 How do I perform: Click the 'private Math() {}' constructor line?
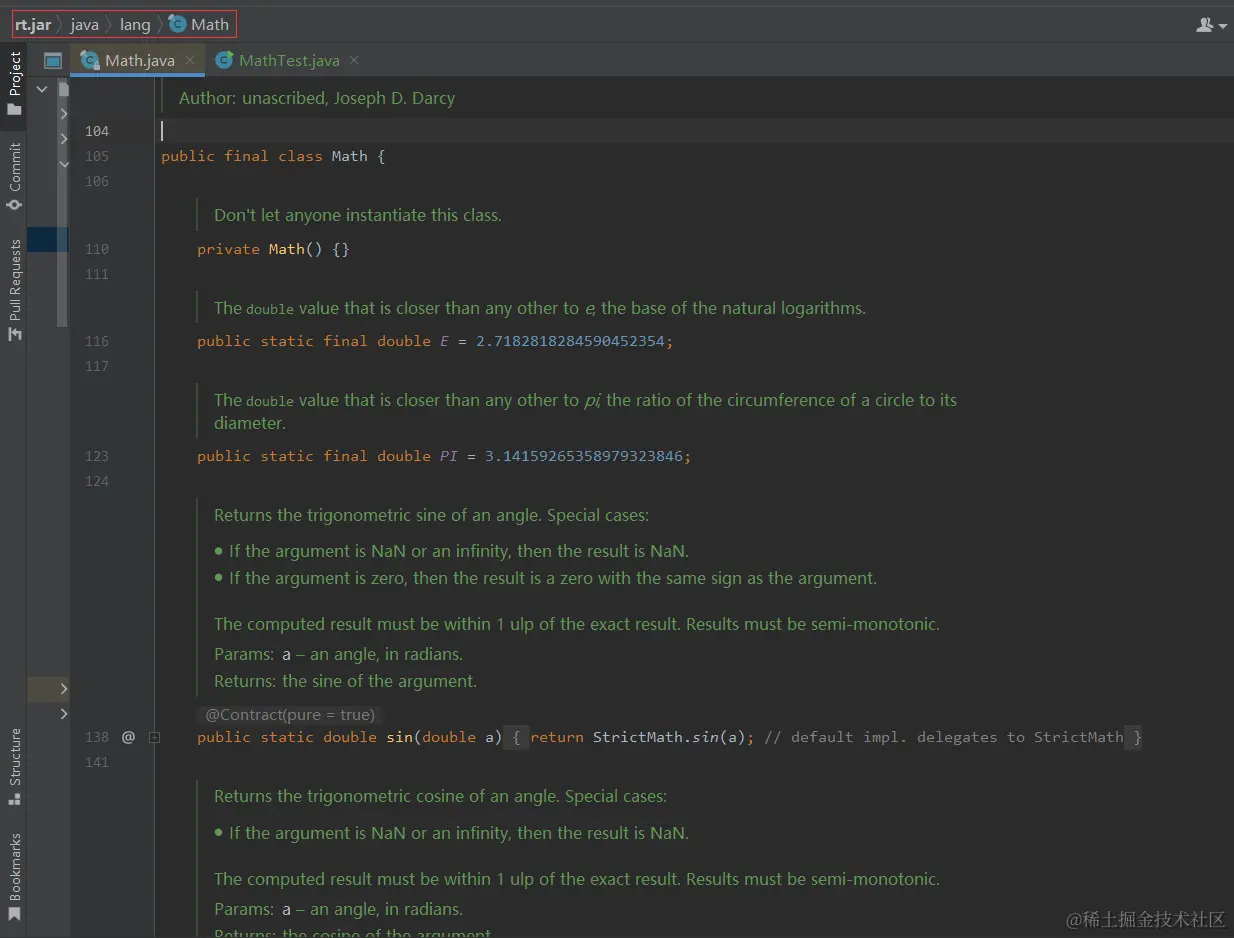coord(273,249)
